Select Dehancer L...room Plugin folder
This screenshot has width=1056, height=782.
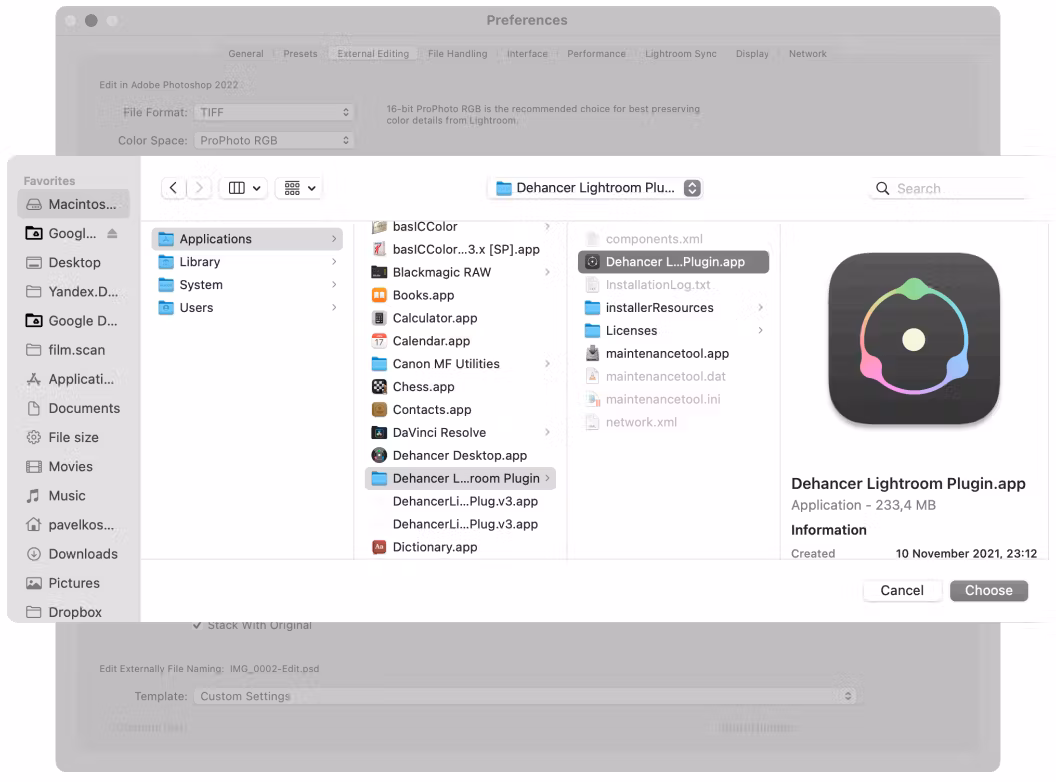point(461,478)
